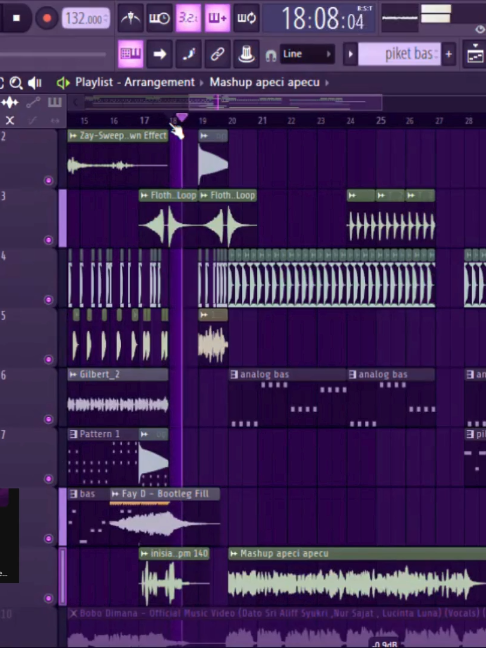Select the first Floth..Loop clip title

click(x=173, y=195)
